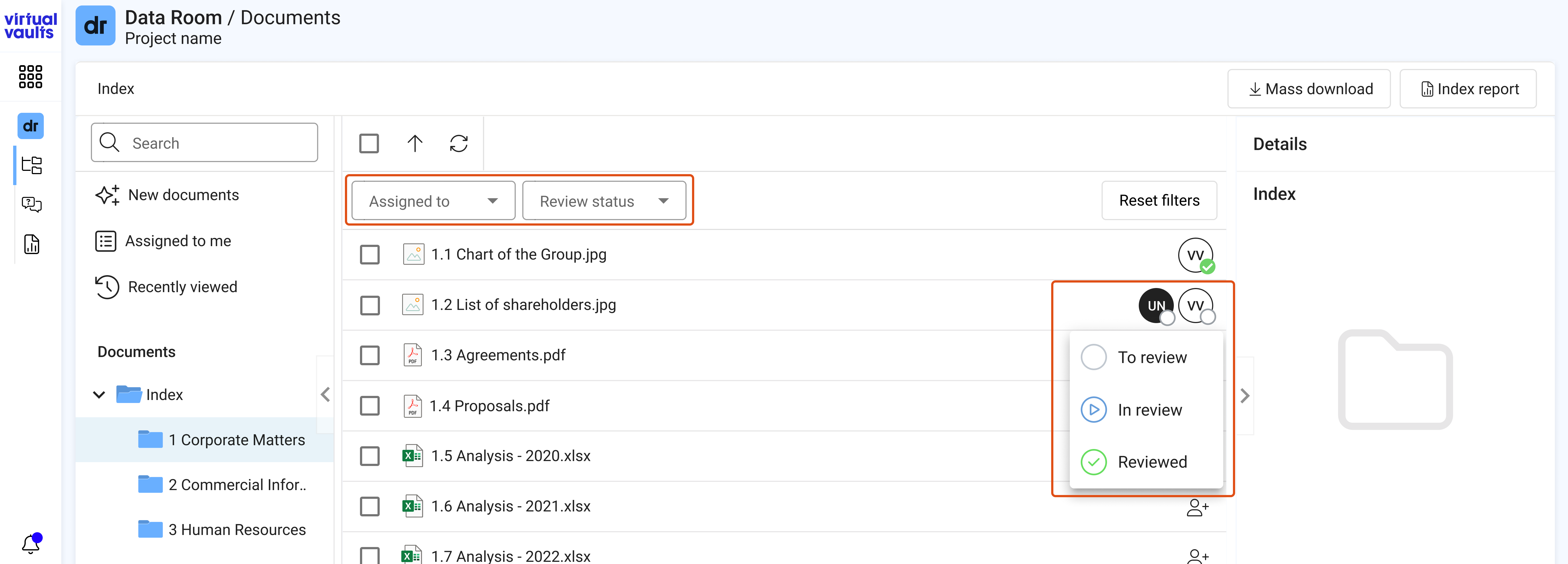The height and width of the screenshot is (564, 1568).
Task: Collapse the Details panel arrow
Action: 1245,396
